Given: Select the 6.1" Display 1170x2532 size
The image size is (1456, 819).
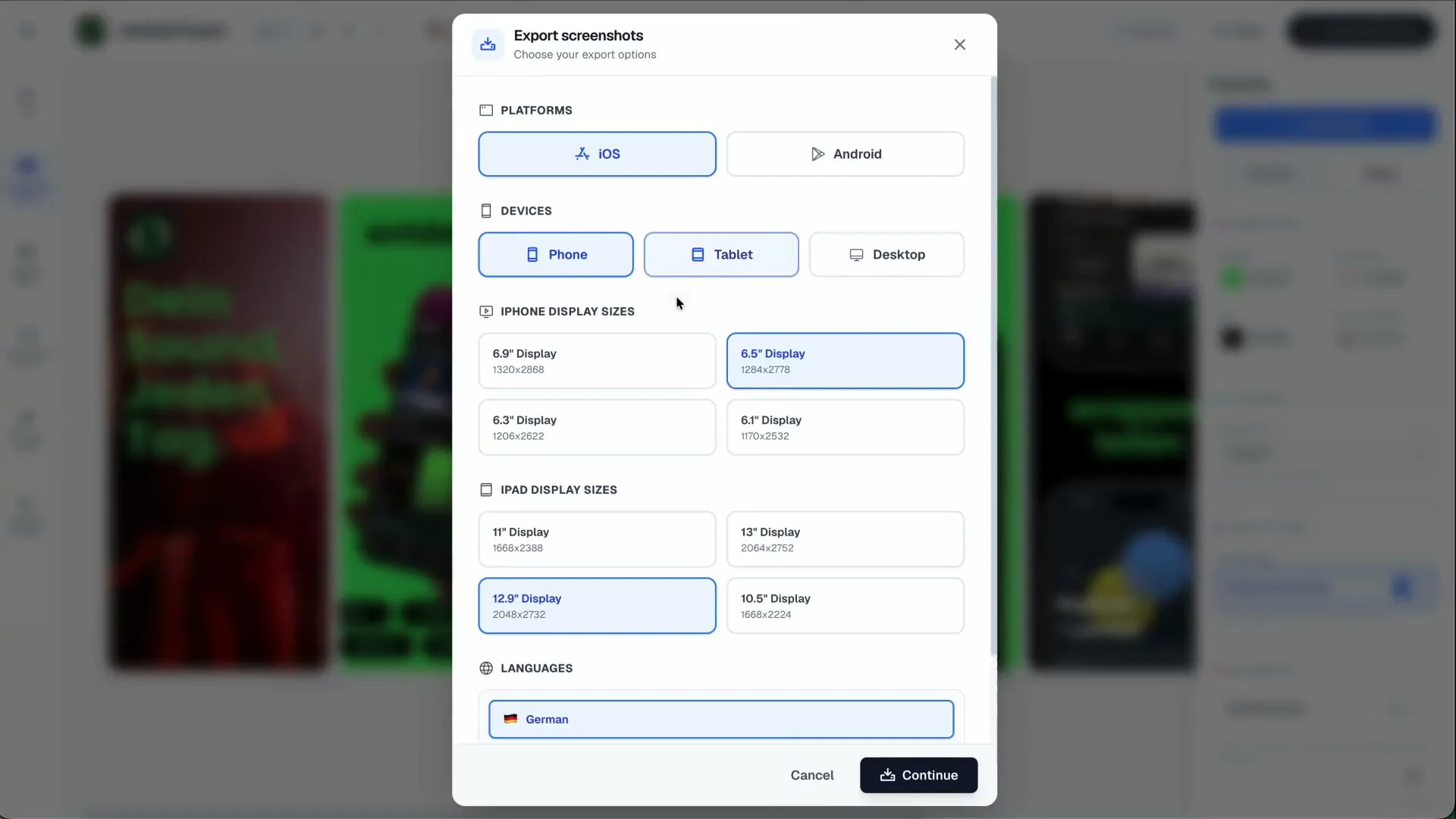Looking at the screenshot, I should 846,428.
